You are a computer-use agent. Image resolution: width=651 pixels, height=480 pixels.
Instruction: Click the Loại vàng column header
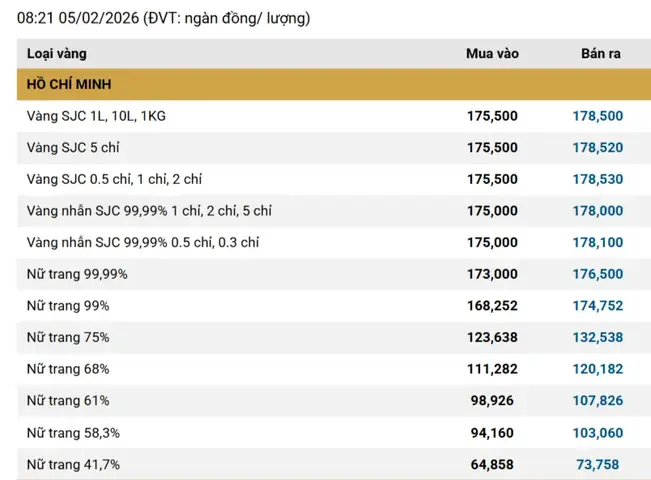coord(57,54)
